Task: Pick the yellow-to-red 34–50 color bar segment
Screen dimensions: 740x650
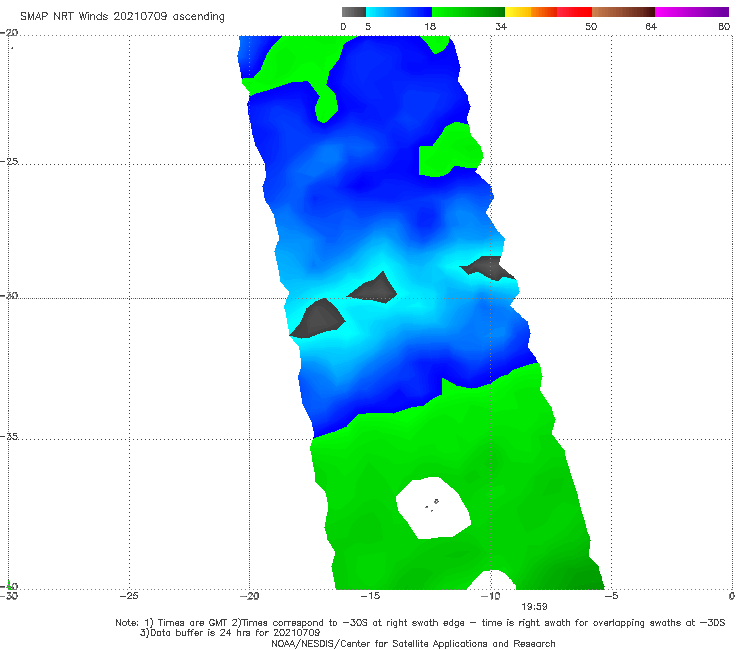Action: (x=548, y=12)
